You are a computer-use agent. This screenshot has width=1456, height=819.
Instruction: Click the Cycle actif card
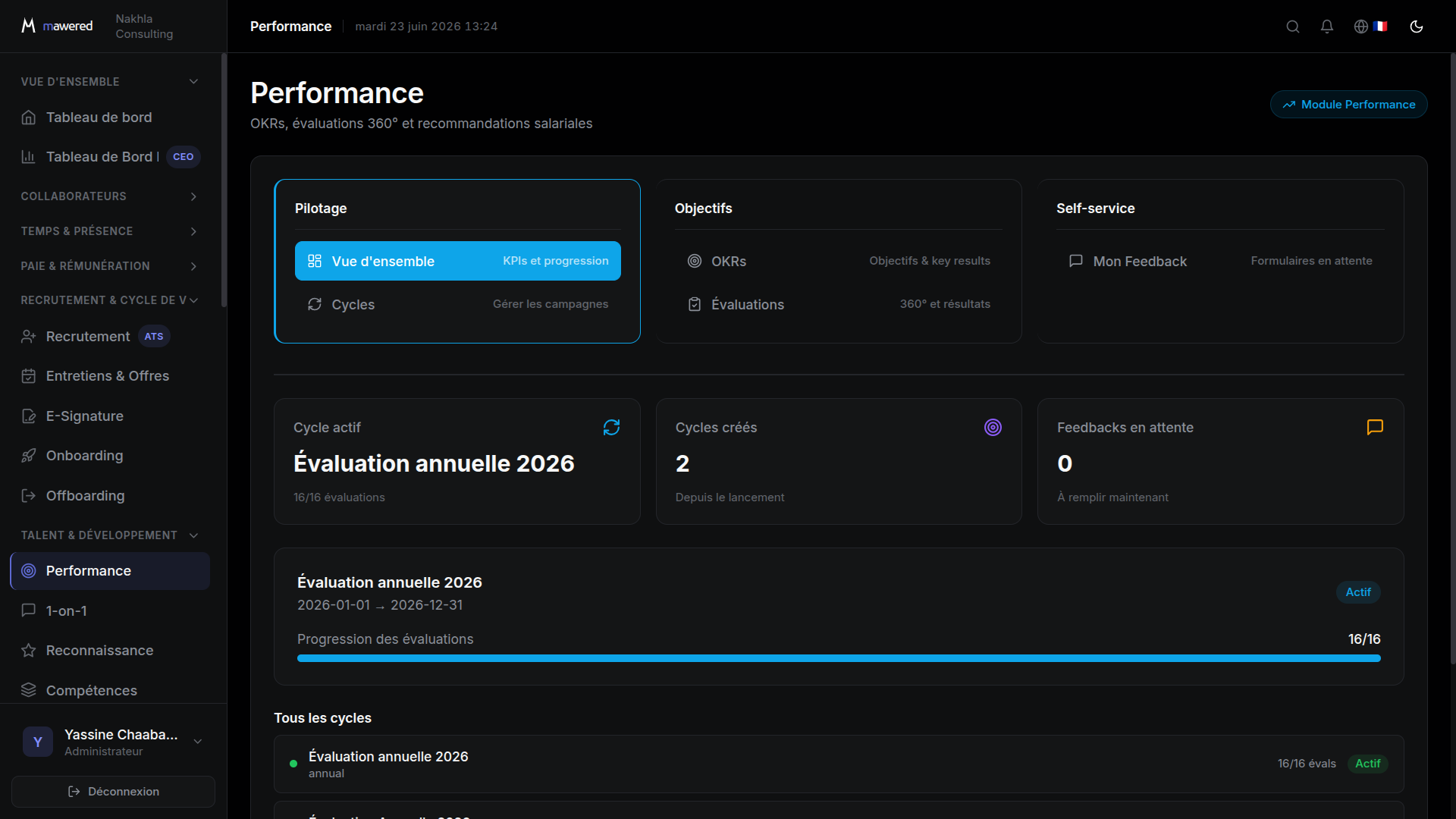point(457,462)
